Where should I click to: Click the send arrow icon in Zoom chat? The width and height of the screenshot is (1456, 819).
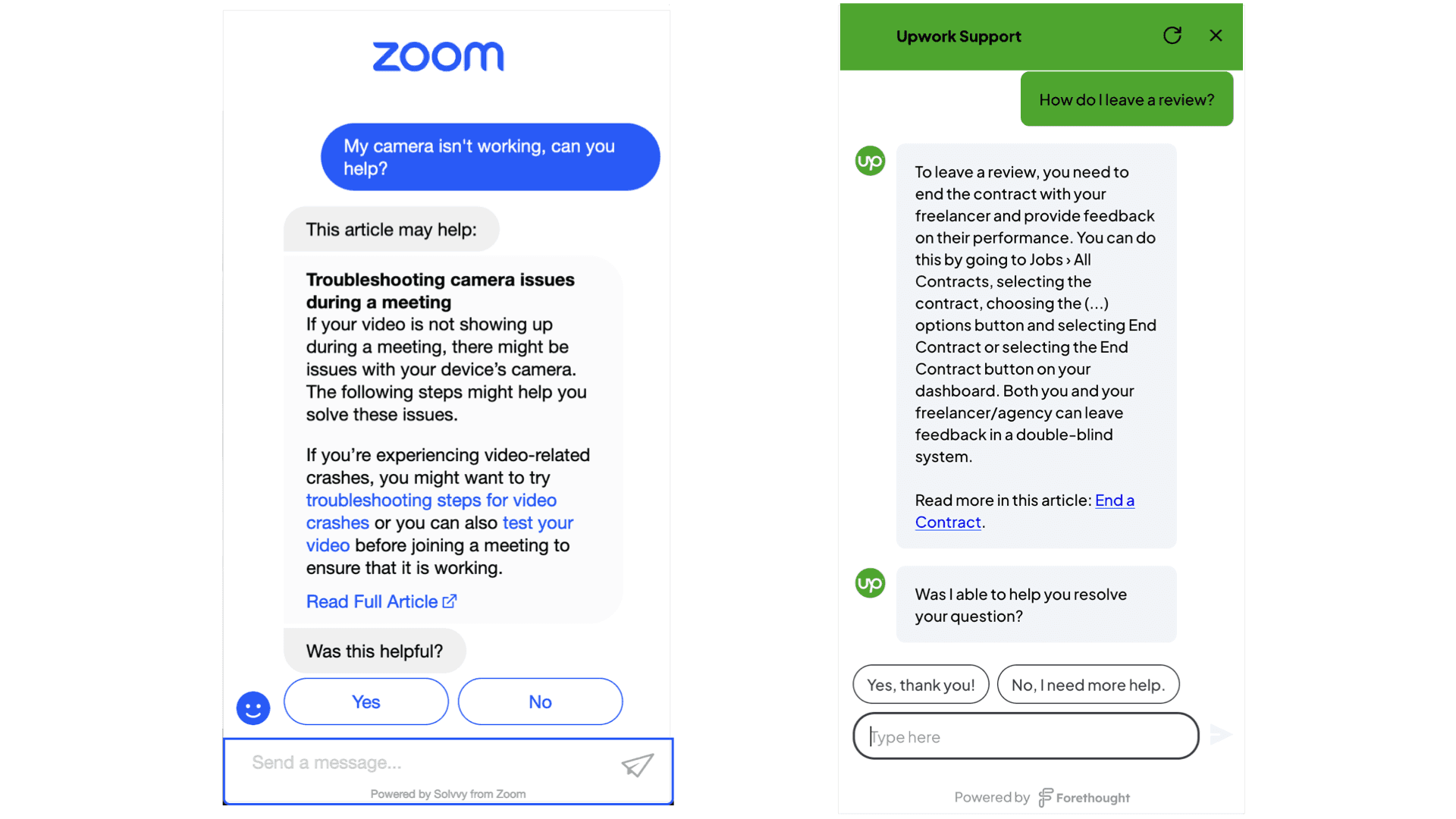click(x=637, y=762)
